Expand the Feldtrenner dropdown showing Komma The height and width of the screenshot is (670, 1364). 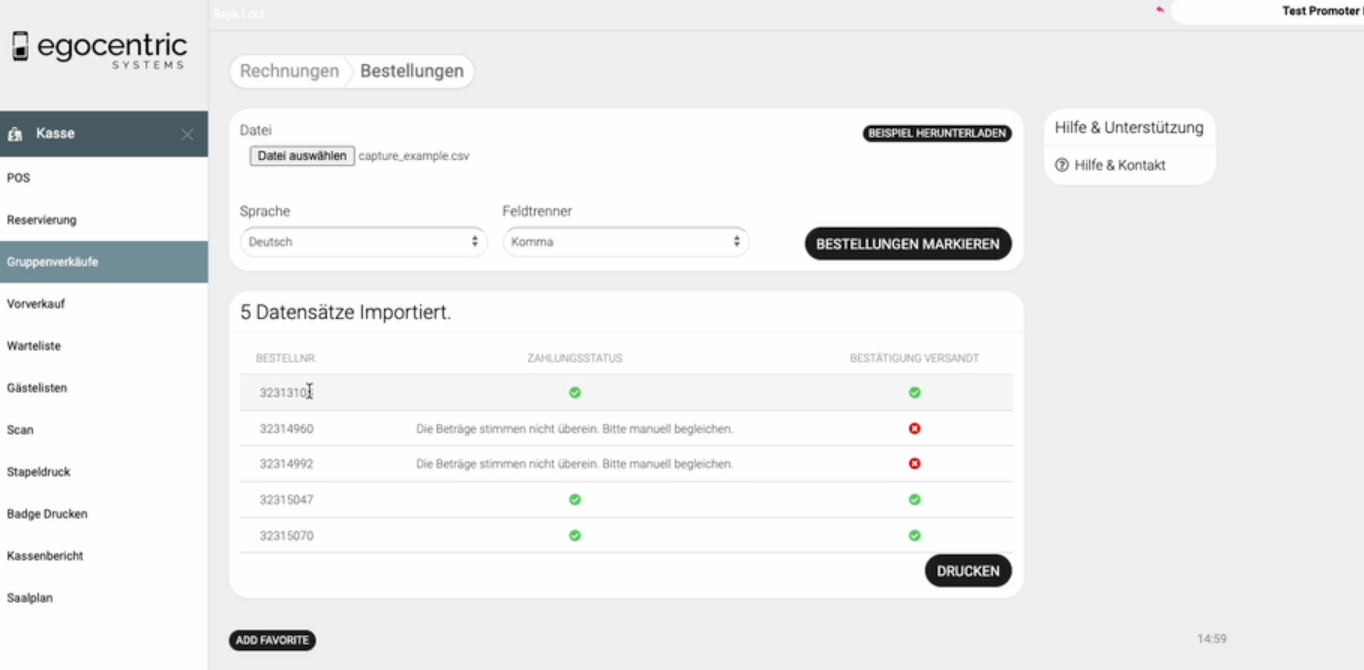pyautogui.click(x=625, y=242)
